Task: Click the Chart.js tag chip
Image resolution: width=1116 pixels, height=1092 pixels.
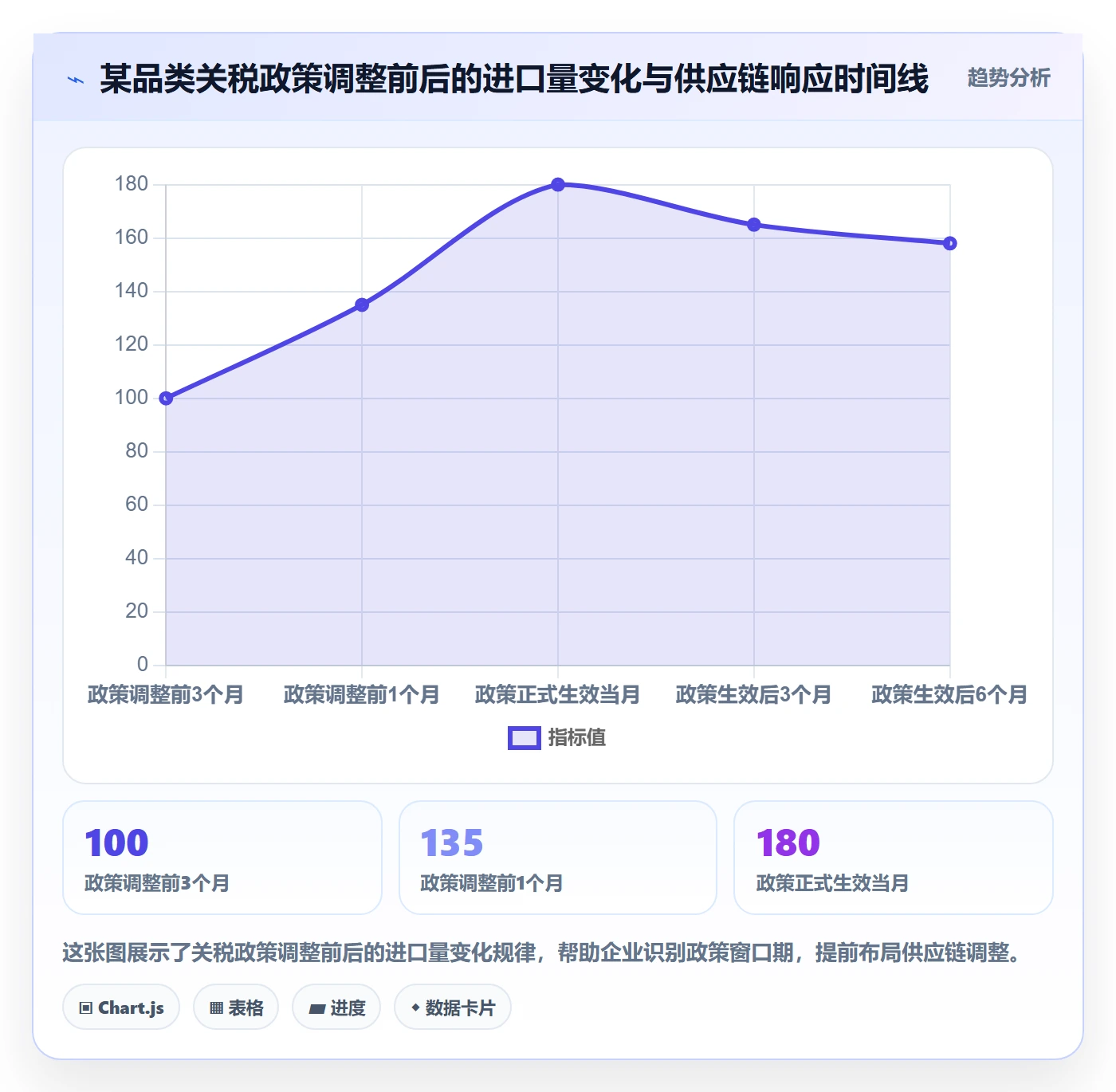Action: pos(121,1008)
